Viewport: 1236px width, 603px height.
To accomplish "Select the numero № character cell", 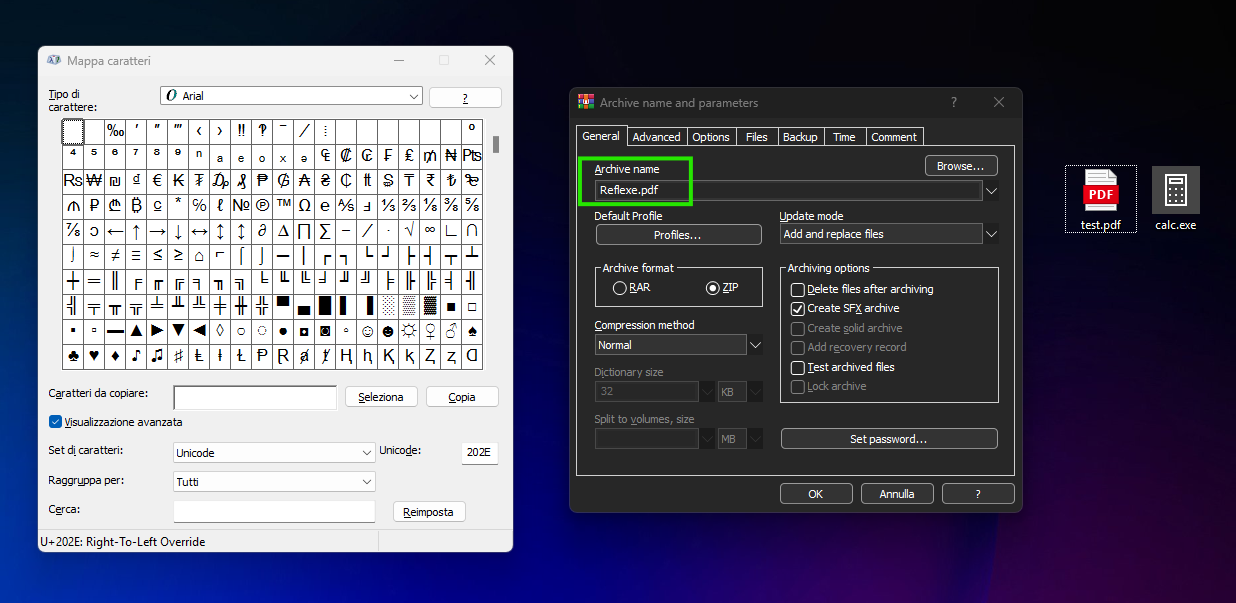I will (241, 206).
